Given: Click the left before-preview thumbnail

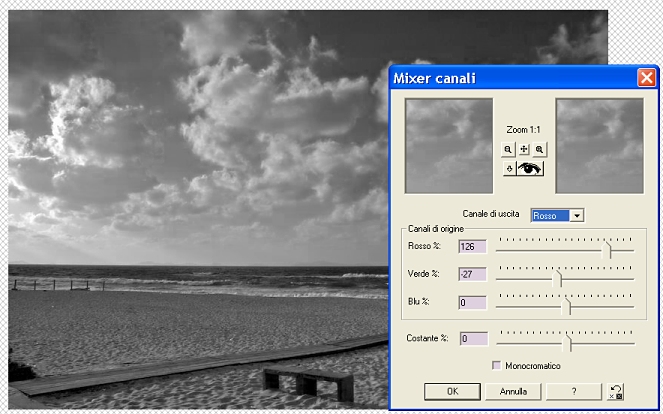Looking at the screenshot, I should pyautogui.click(x=449, y=145).
